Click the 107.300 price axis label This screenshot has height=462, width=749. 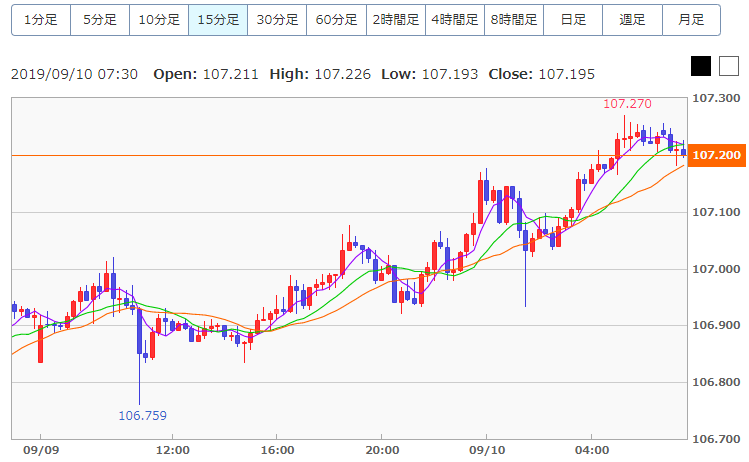click(x=716, y=98)
